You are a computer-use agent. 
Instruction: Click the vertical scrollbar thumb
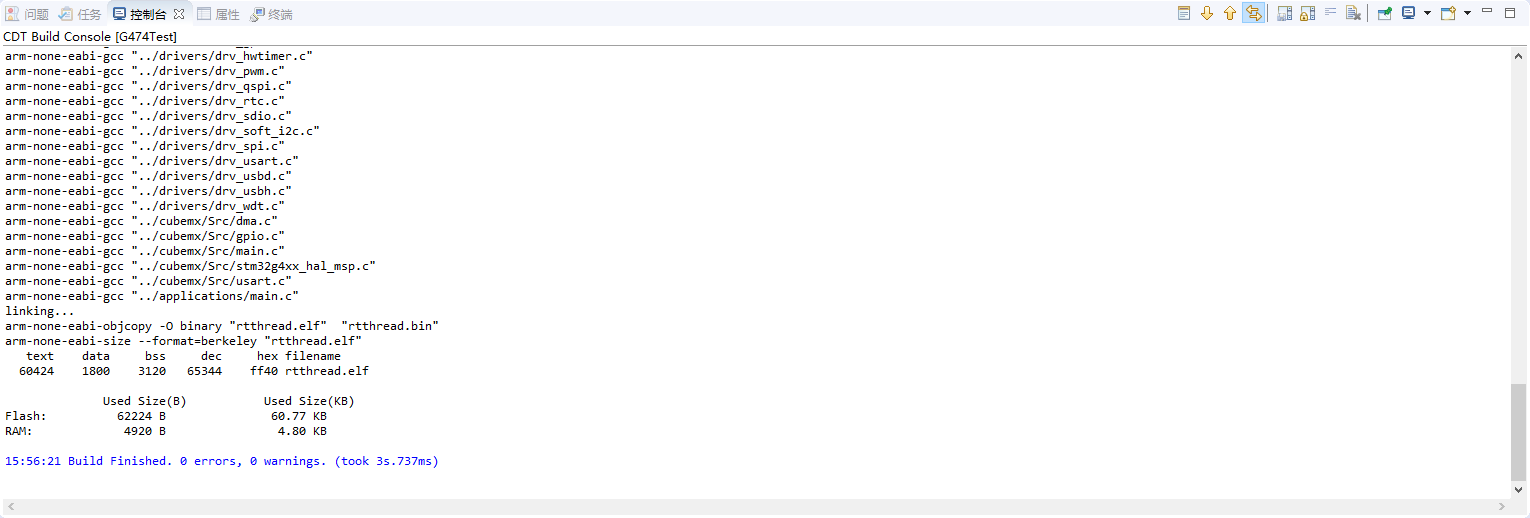(x=1519, y=432)
